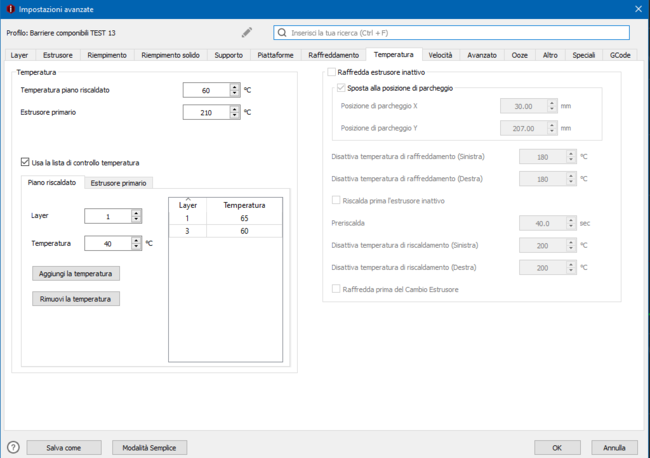
Task: Enable 'Raffredda estrusore inattivo' checkbox
Action: pos(332,73)
